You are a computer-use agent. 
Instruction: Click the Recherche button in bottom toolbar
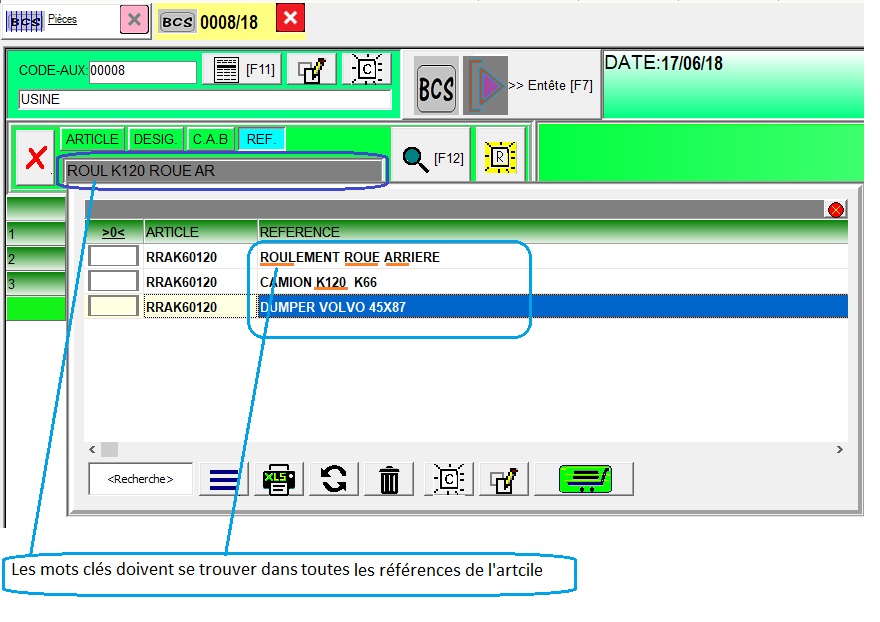point(139,479)
